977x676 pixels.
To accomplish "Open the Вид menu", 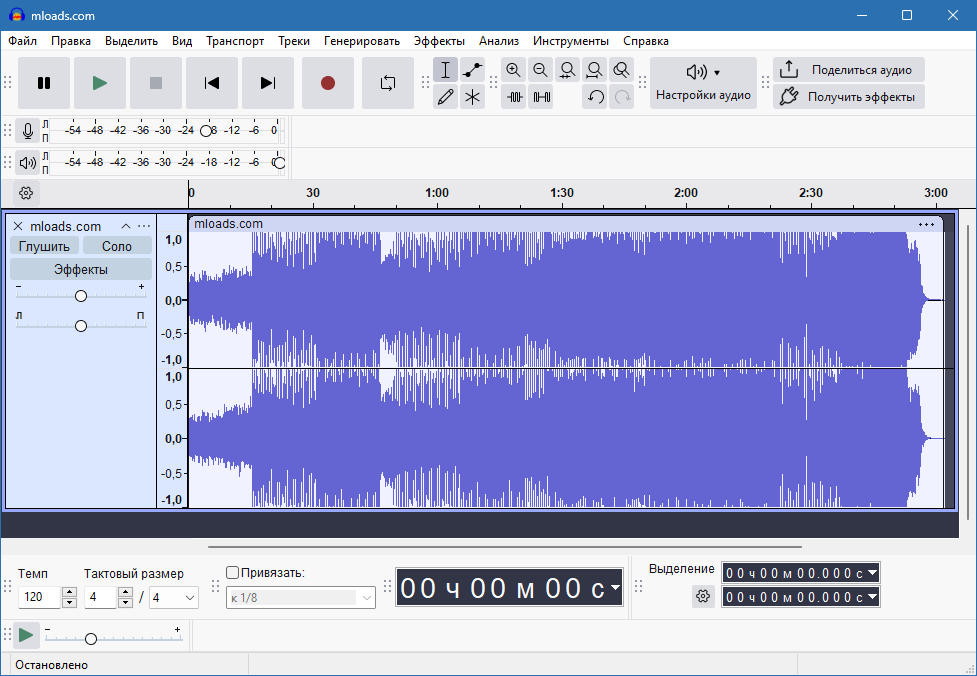I will tap(182, 41).
